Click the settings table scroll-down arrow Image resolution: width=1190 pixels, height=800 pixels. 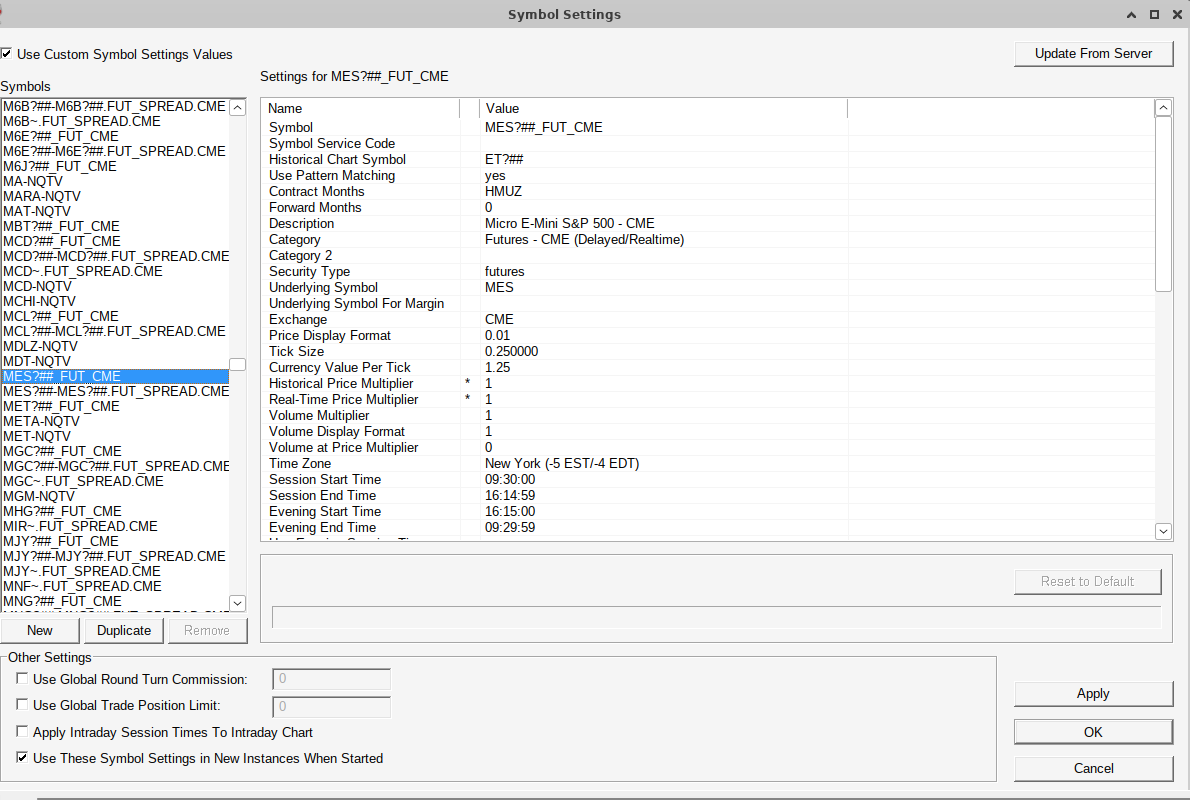1163,531
